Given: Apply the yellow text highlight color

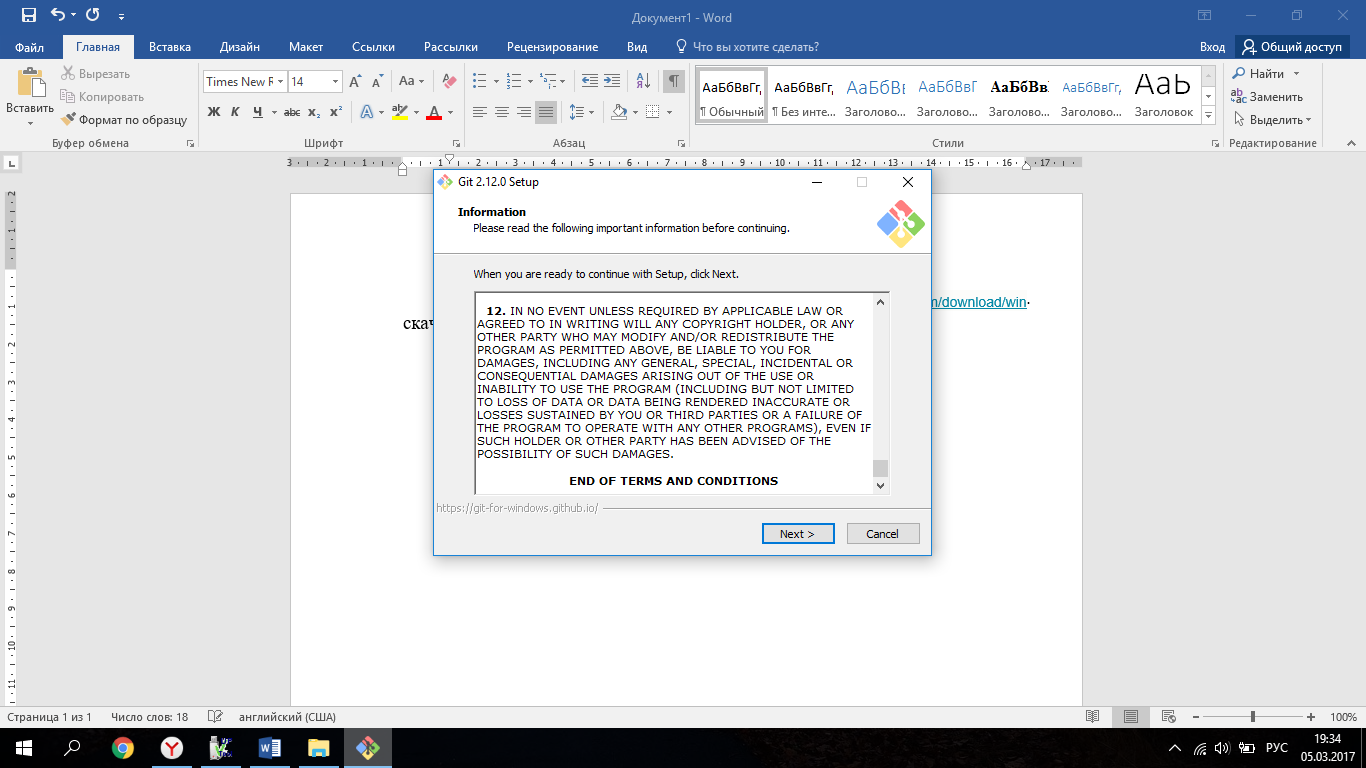Looking at the screenshot, I should [399, 112].
